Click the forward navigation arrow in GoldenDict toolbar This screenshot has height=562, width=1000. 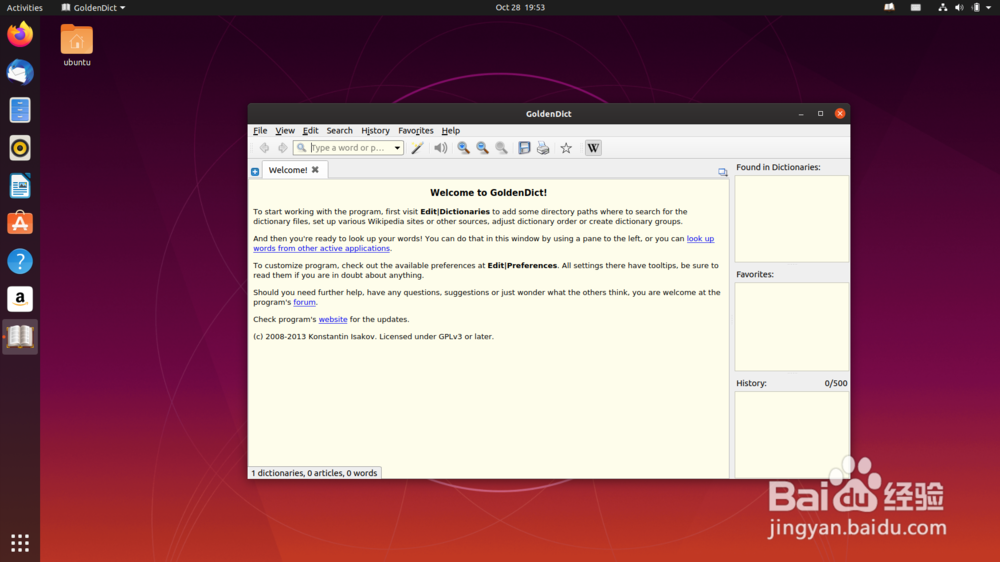click(x=283, y=148)
